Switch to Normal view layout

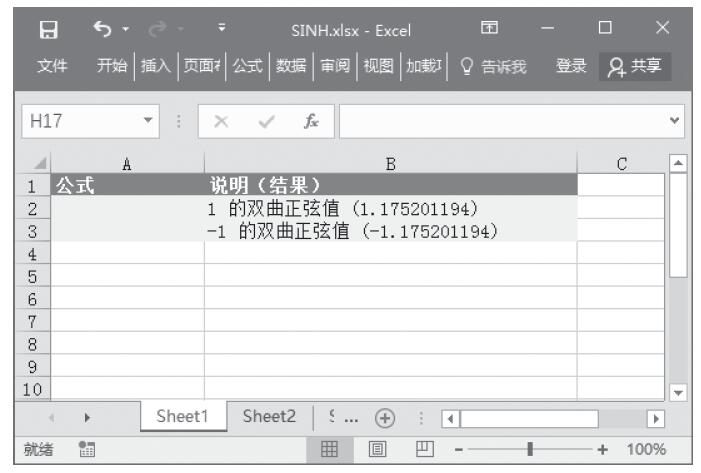point(329,449)
